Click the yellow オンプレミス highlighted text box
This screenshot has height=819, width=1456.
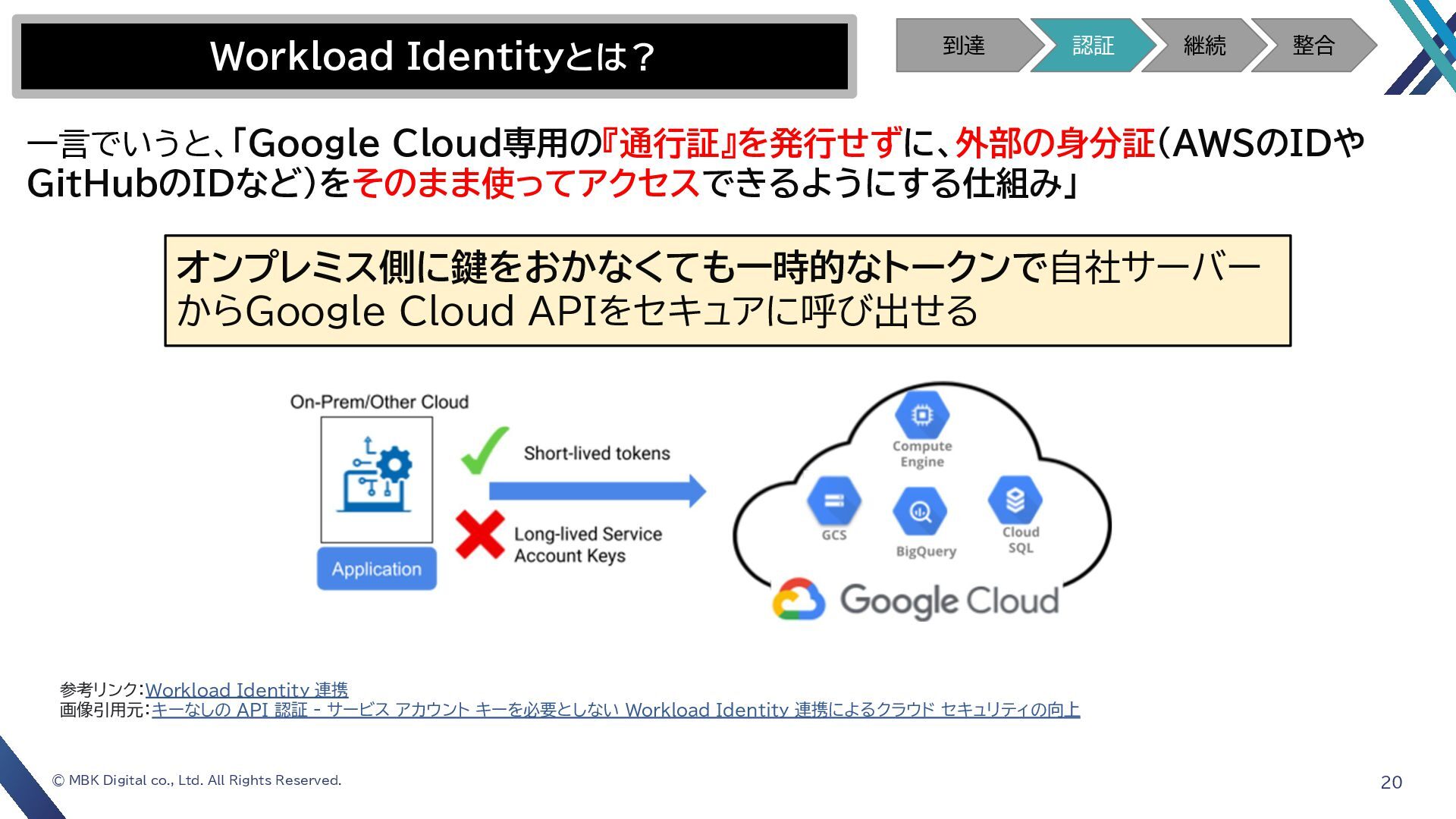727,290
